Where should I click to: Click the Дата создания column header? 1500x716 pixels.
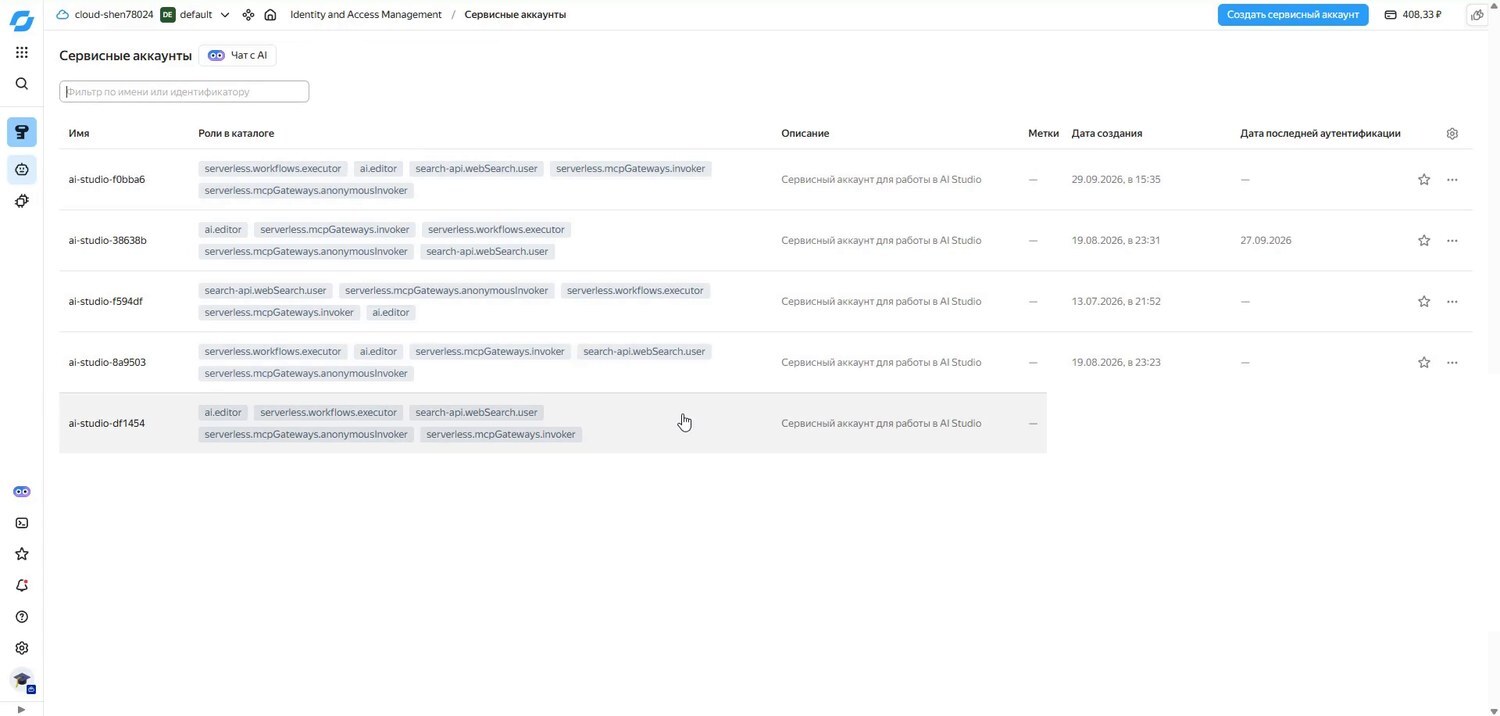click(1107, 134)
